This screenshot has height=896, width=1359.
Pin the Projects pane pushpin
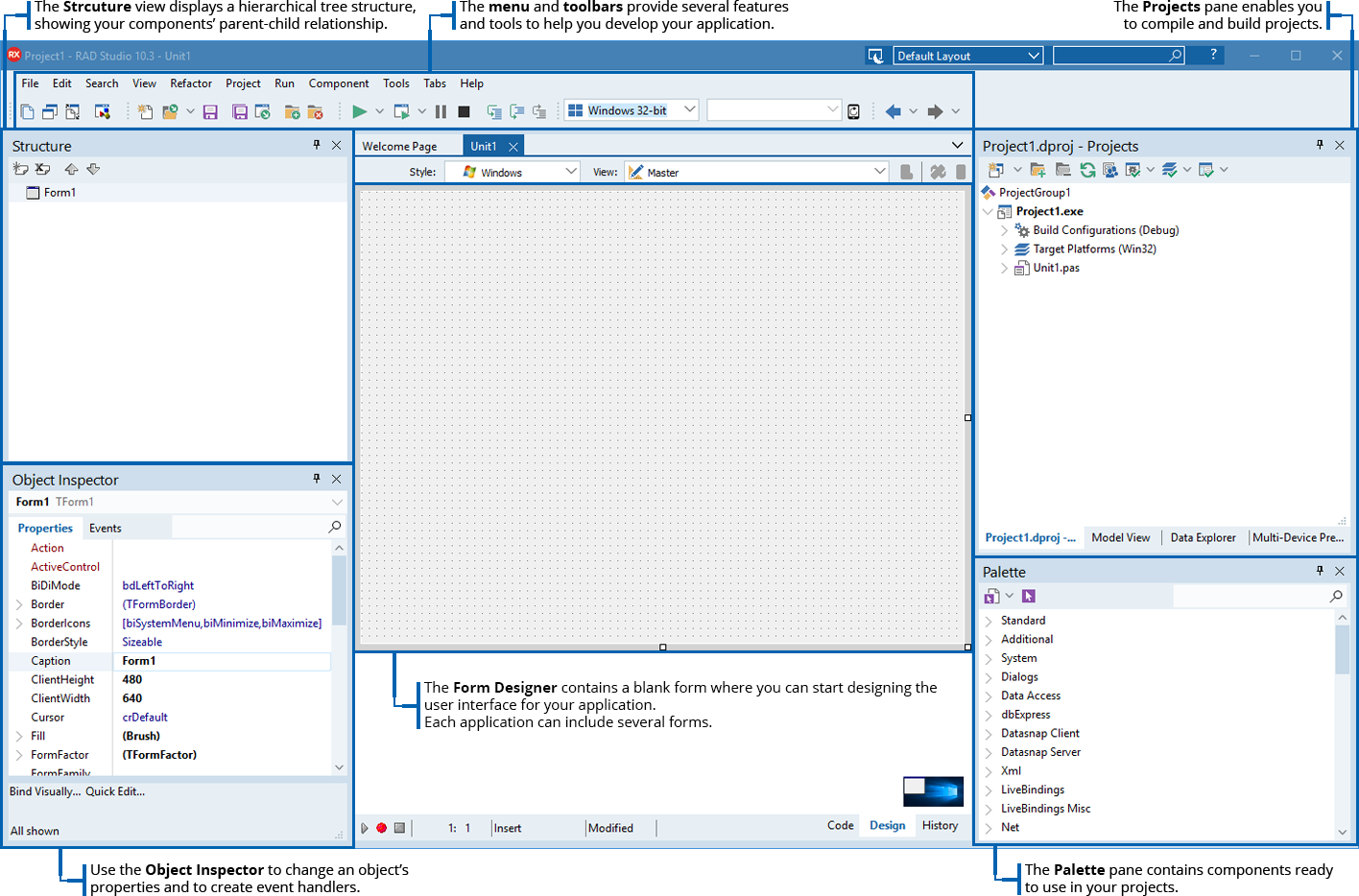(x=1320, y=145)
